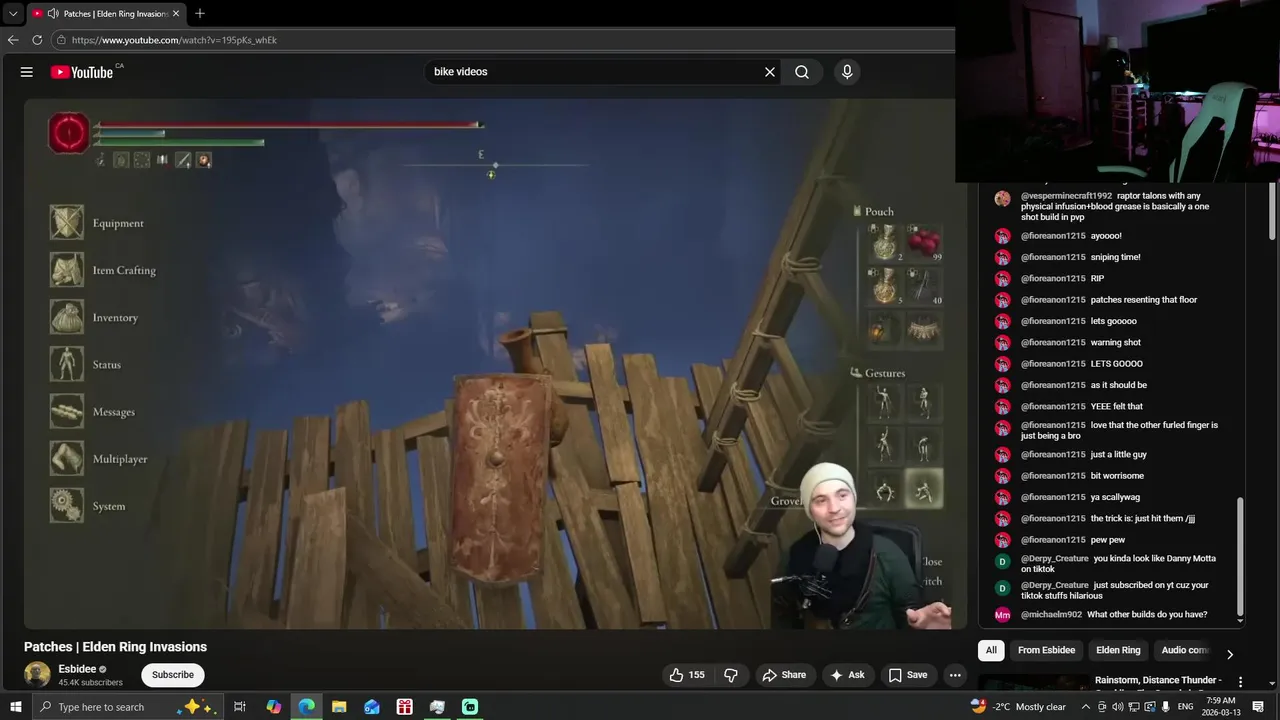Advance the filter chips with the right chevron
Screen dimensions: 1280x720
[x=1230, y=654]
